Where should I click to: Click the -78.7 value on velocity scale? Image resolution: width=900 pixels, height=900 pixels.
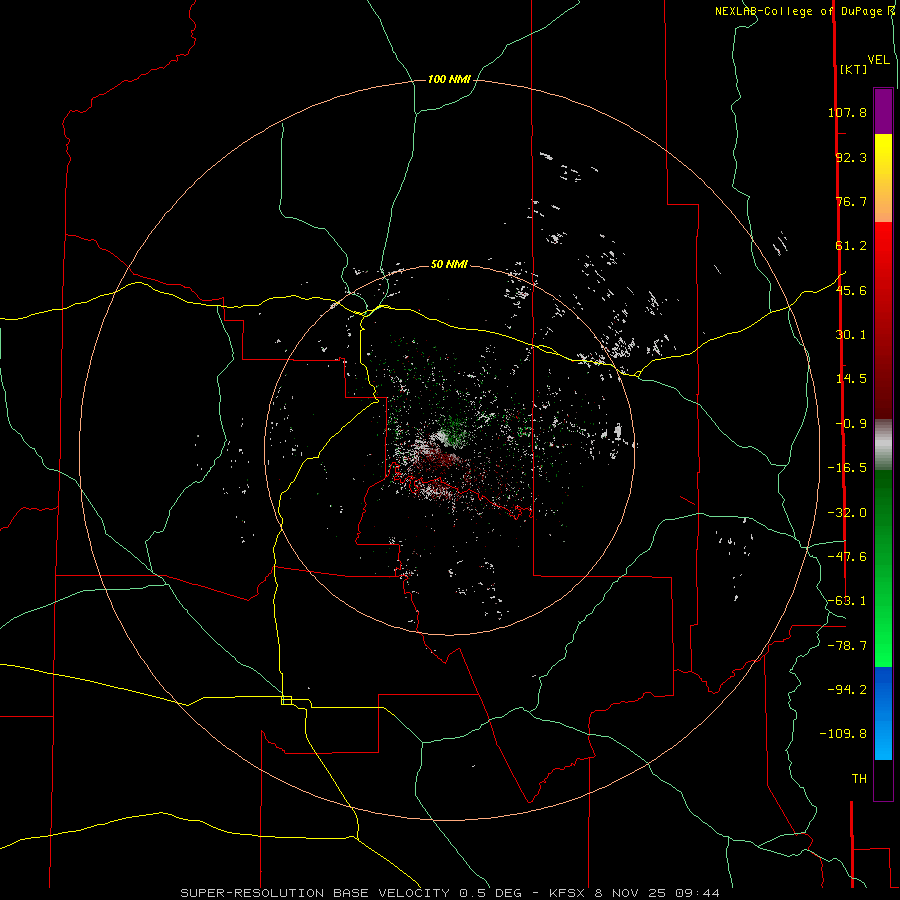[847, 646]
